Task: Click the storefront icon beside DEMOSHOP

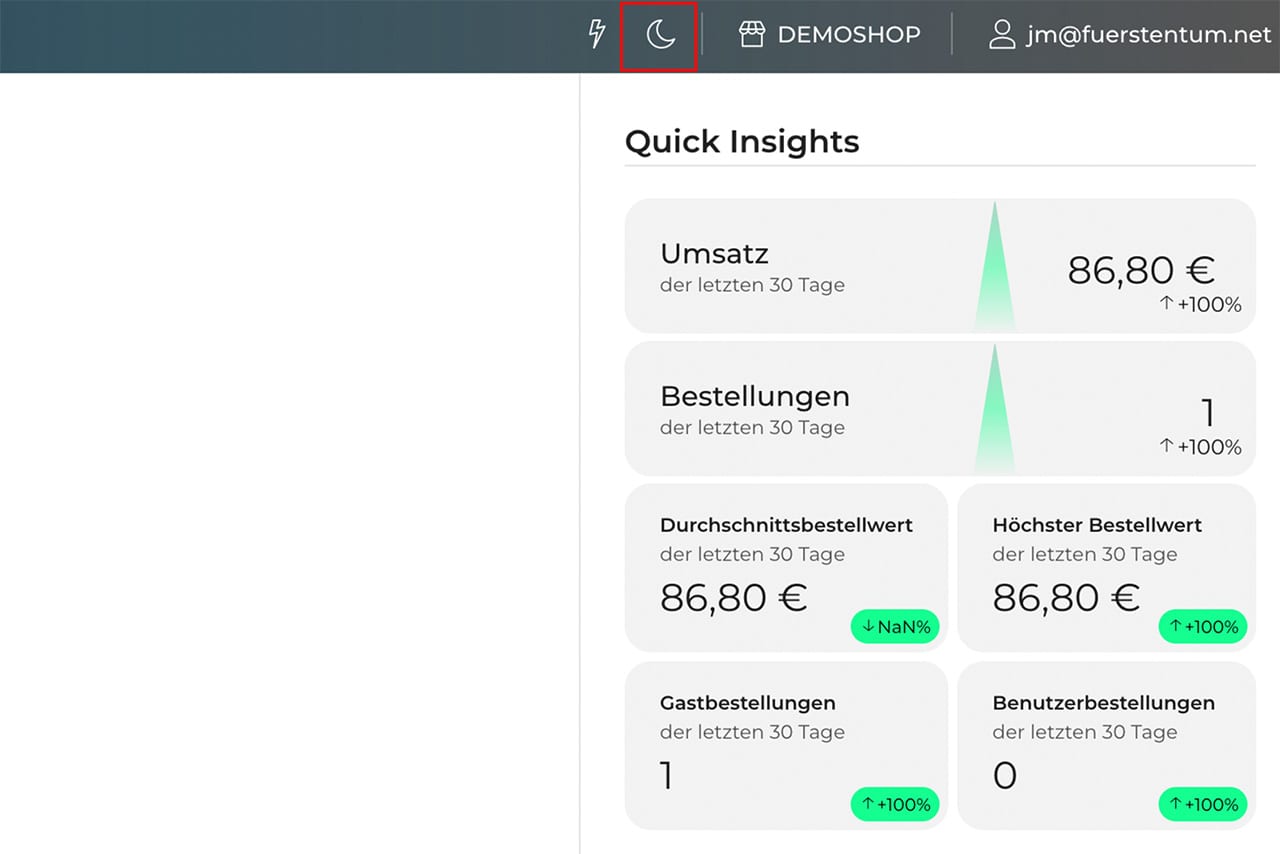Action: click(751, 35)
